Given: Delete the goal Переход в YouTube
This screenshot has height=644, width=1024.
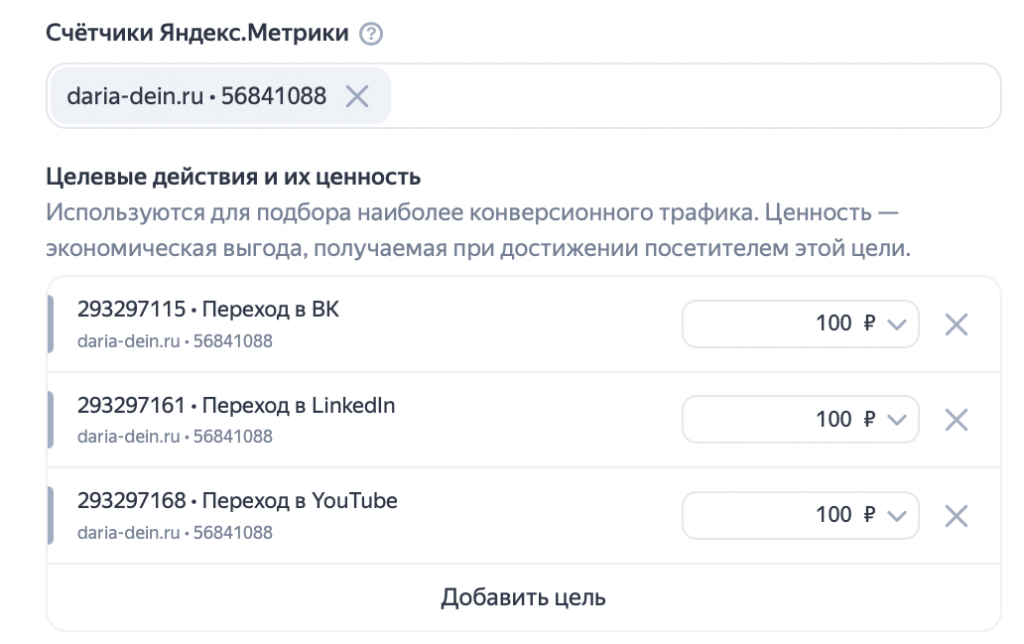Looking at the screenshot, I should [956, 515].
